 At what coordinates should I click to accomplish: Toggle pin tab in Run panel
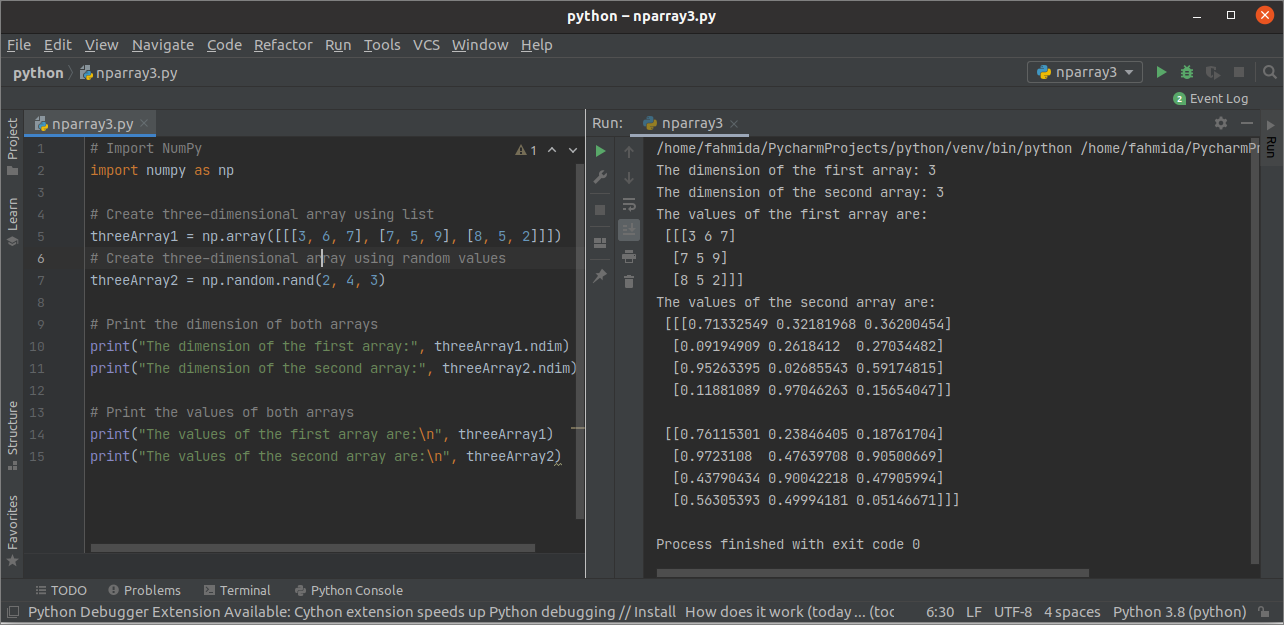click(x=600, y=275)
